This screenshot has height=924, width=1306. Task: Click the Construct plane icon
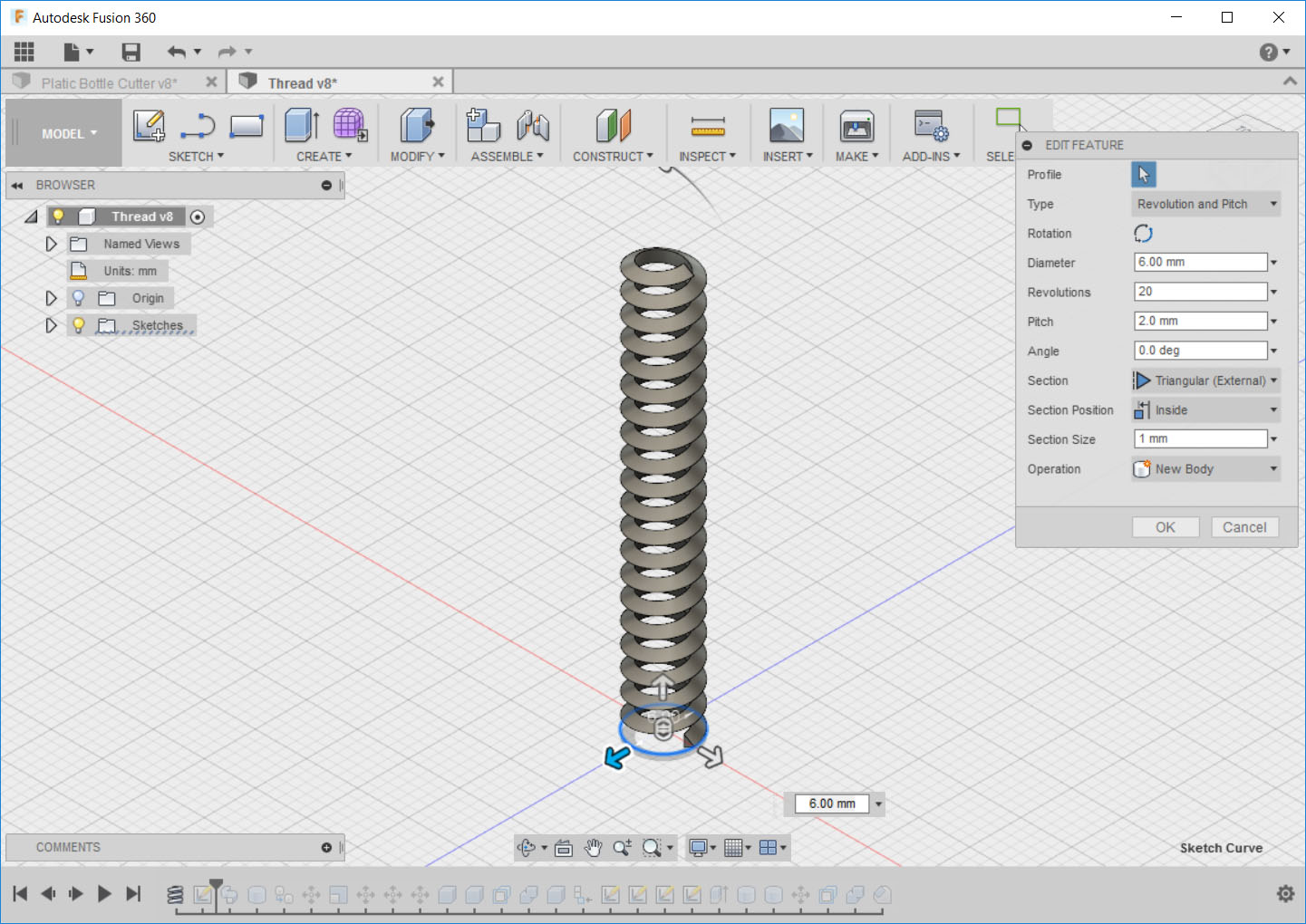[x=614, y=125]
